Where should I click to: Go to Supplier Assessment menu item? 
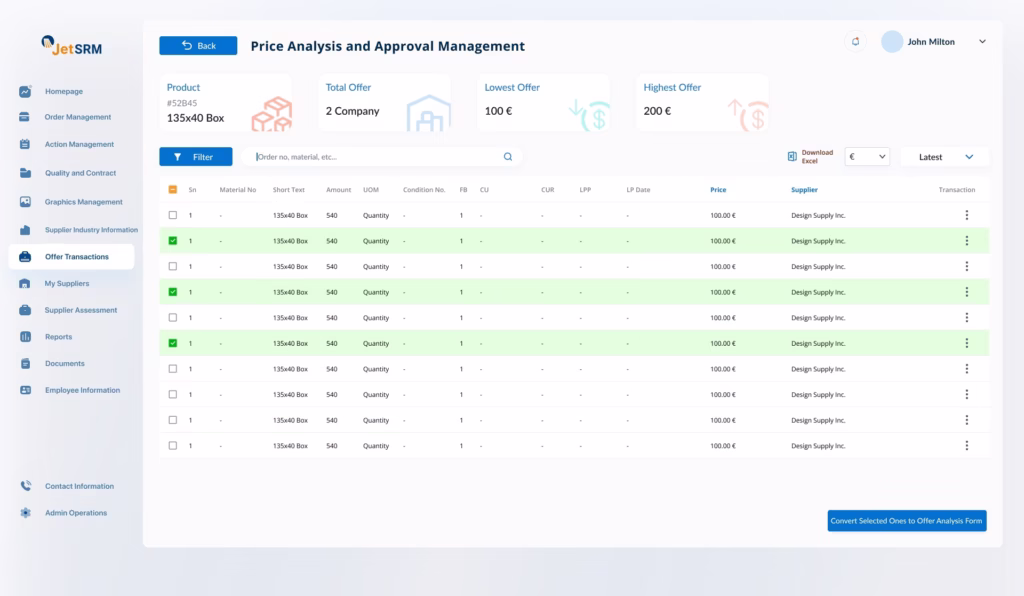(x=81, y=310)
